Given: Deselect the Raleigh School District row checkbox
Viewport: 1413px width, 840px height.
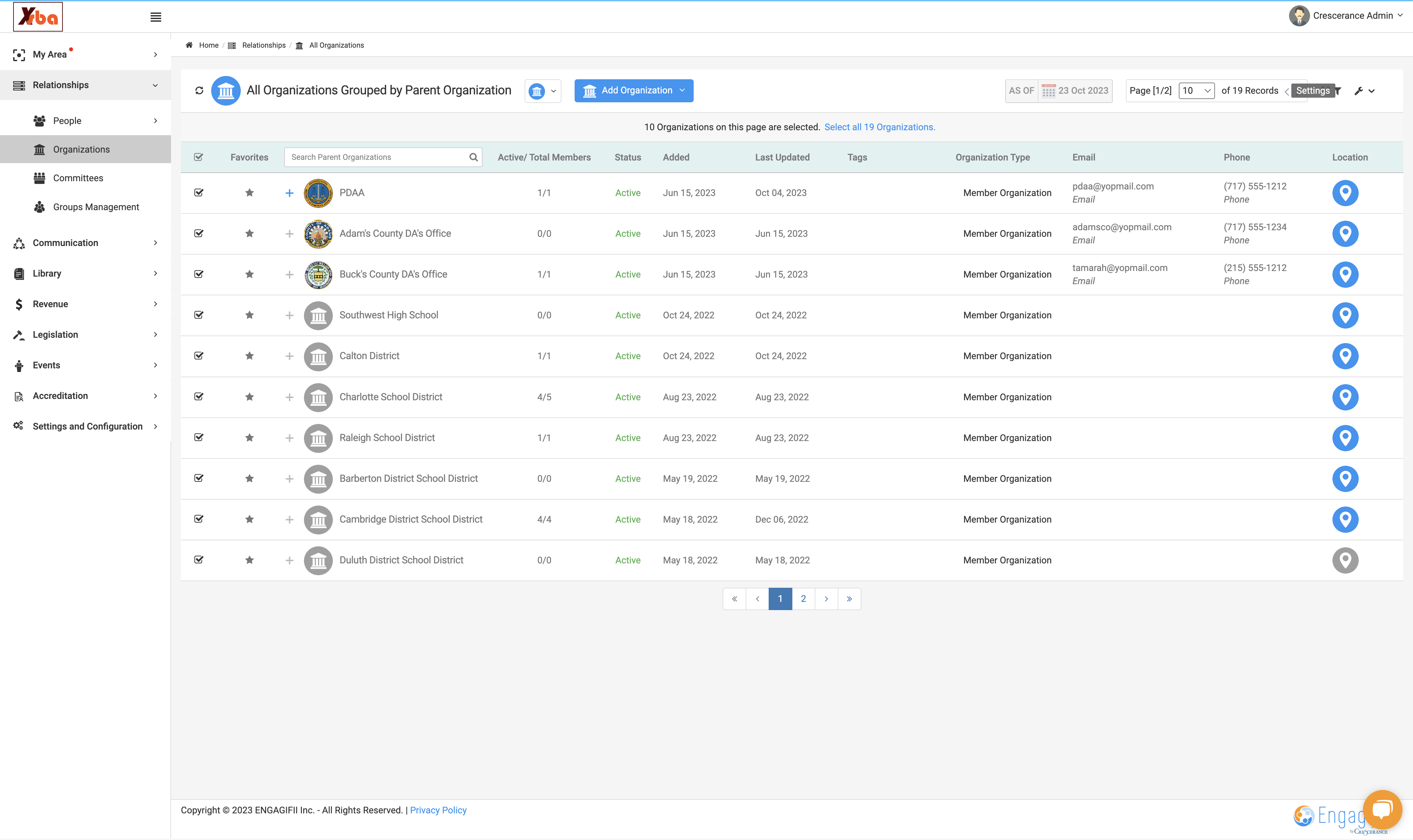Looking at the screenshot, I should pyautogui.click(x=199, y=437).
